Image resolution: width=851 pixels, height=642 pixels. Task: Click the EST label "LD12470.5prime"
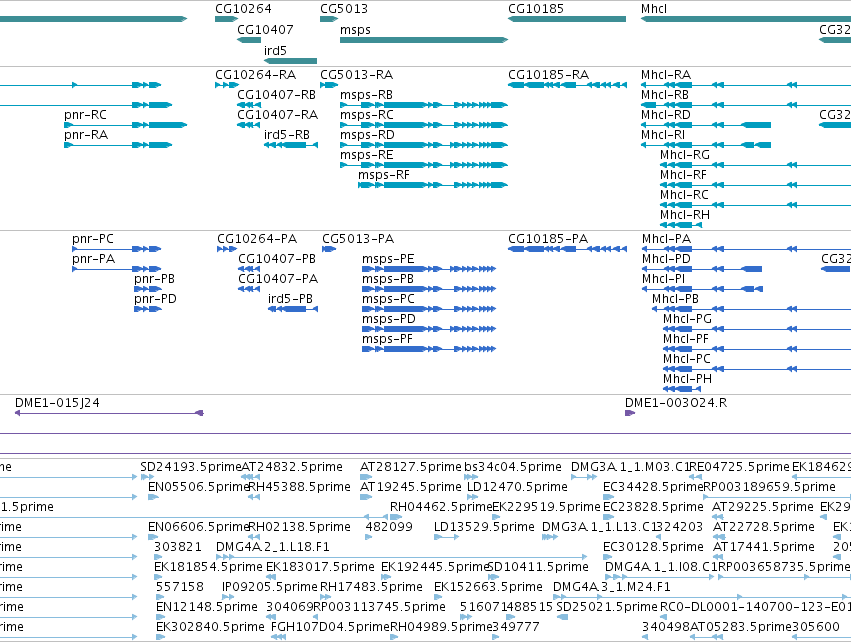click(517, 487)
